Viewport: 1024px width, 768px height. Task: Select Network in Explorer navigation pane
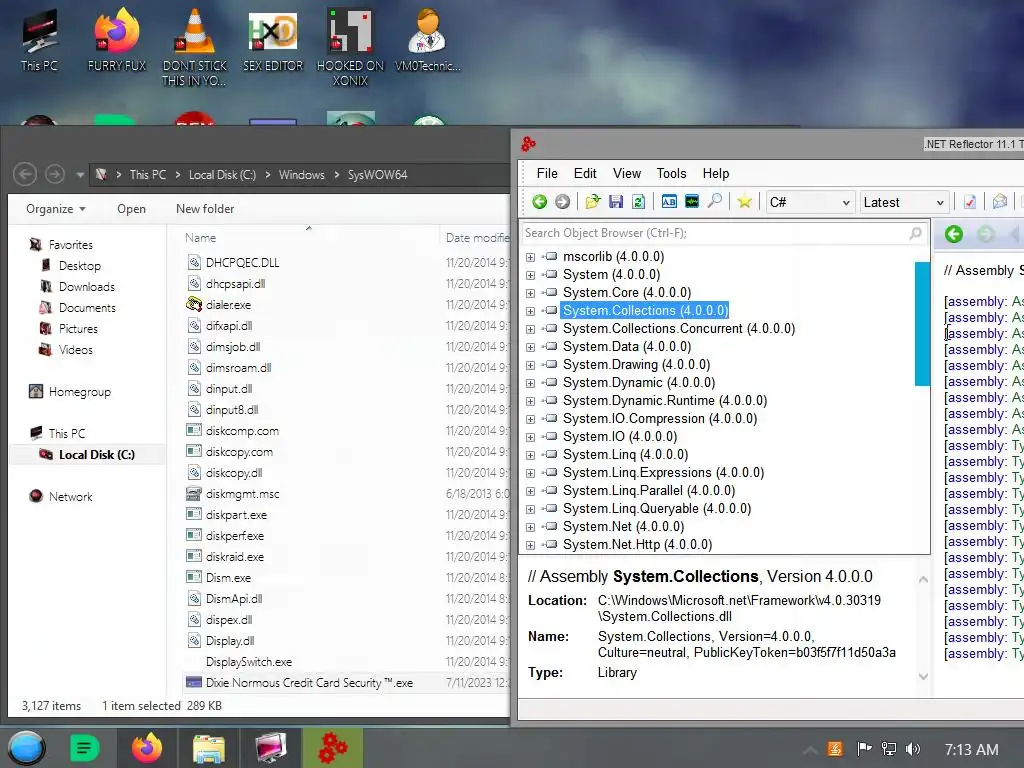point(71,497)
